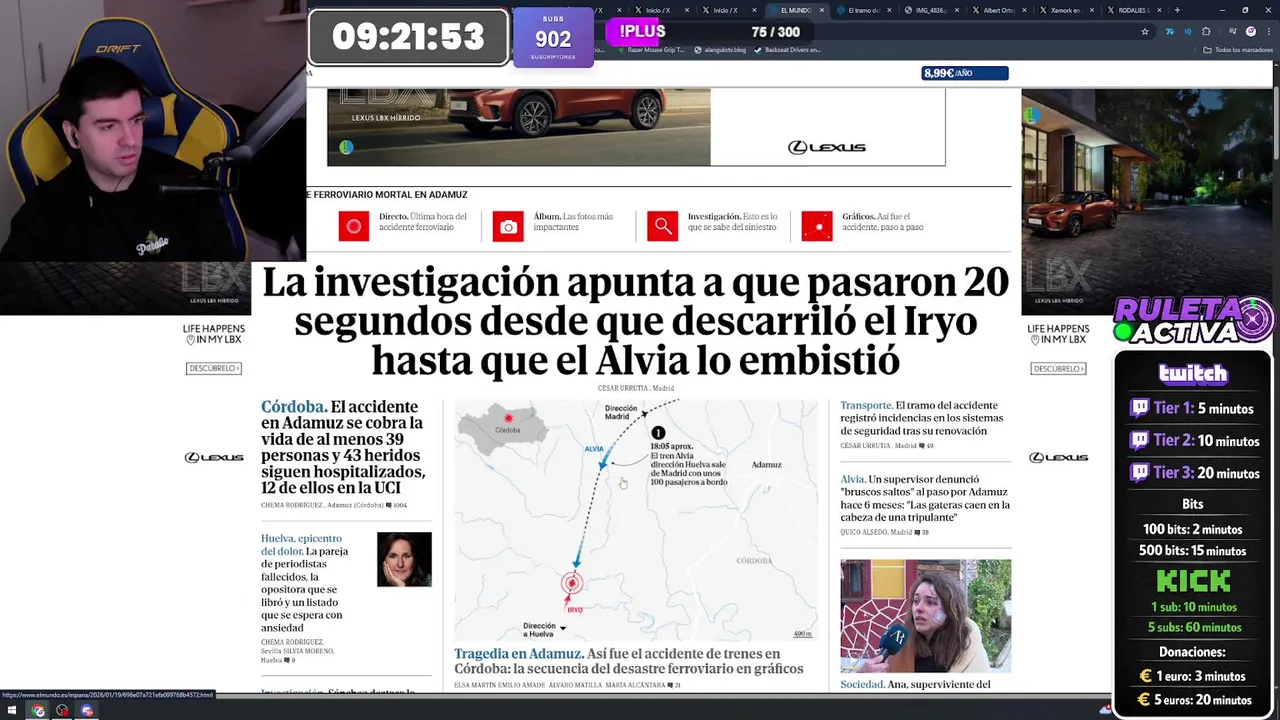Image resolution: width=1280 pixels, height=720 pixels.
Task: Click the Directo. Última hora link text
Action: pyautogui.click(x=423, y=222)
